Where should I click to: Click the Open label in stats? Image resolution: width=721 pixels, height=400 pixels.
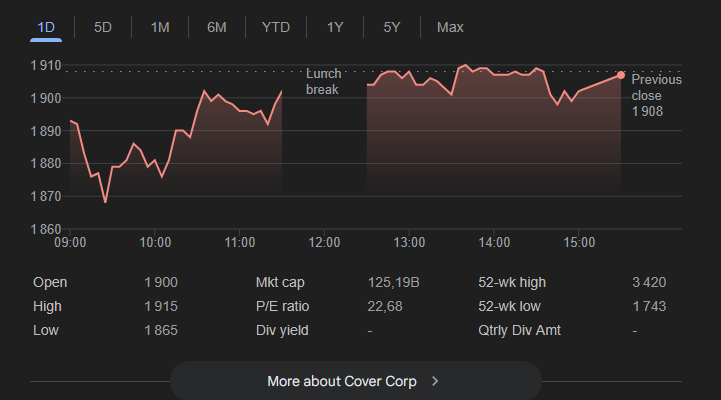50,282
